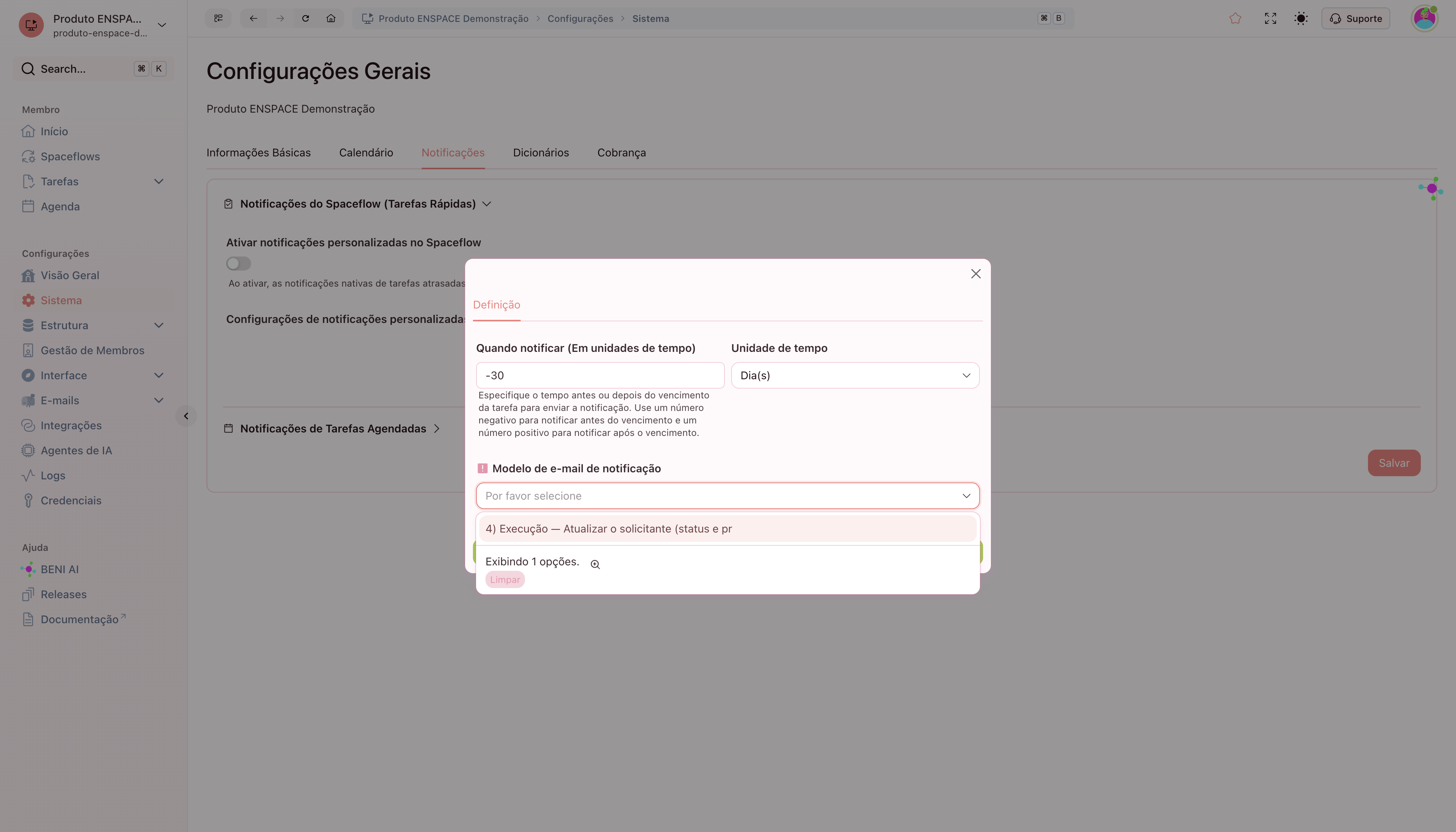Select the Definição tab in dialog
The width and height of the screenshot is (1456, 832).
(496, 305)
